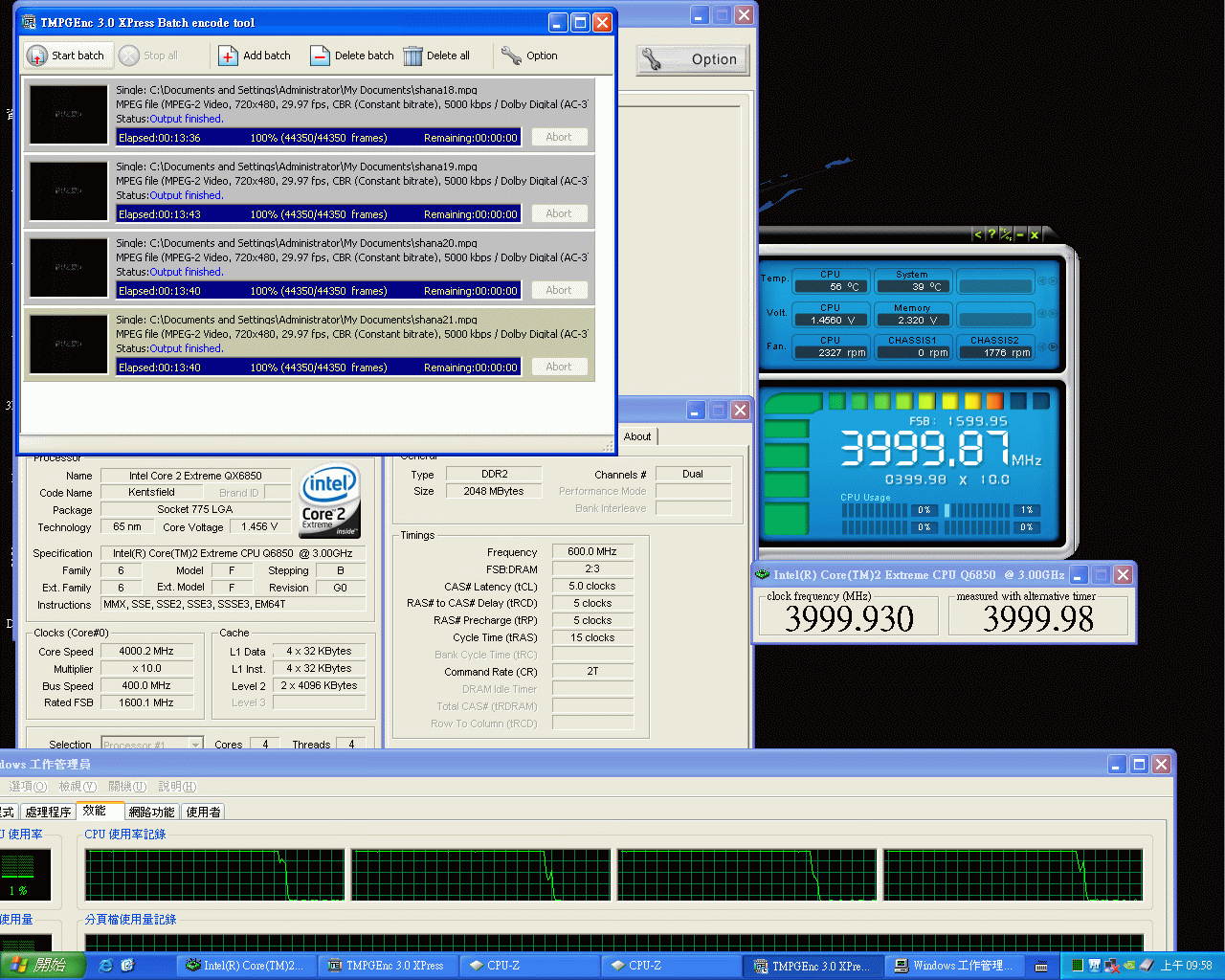Screen dimensions: 1225x980
Task: Click the CAS# Latency value 5.0 clocks
Action: (x=592, y=586)
